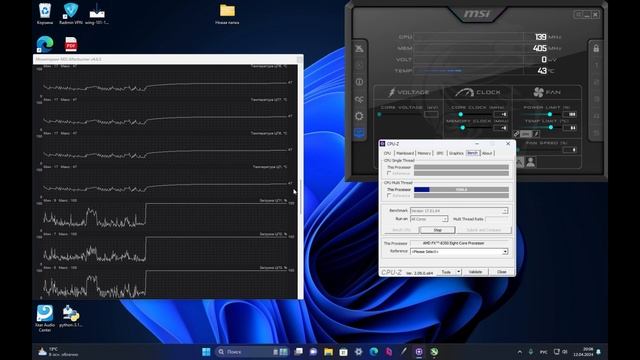Screen dimensions: 640x360
Task: Click the Core Clock slider handle
Action: (x=460, y=115)
